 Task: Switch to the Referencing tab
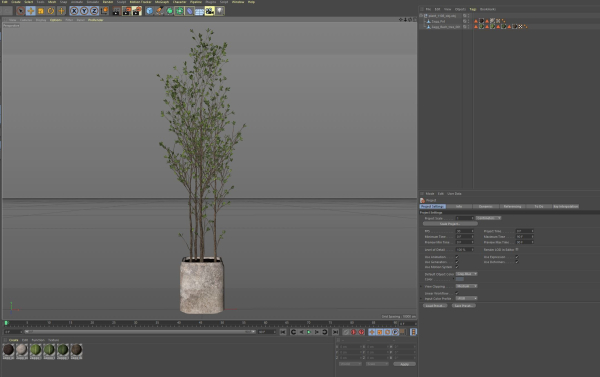pos(513,206)
